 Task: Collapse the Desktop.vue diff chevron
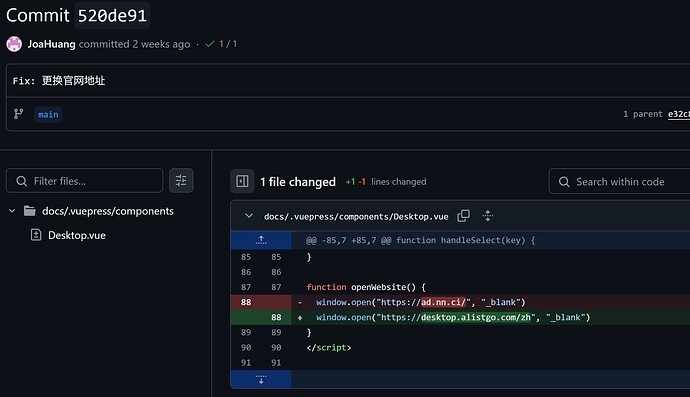pyautogui.click(x=249, y=216)
